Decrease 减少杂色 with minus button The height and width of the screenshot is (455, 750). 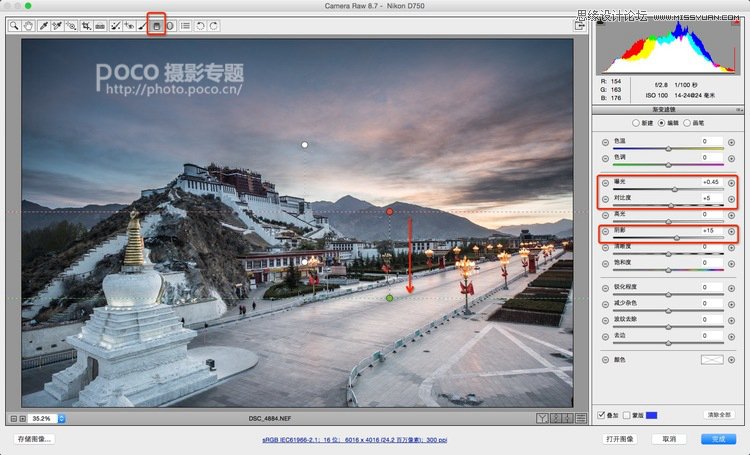pyautogui.click(x=606, y=304)
